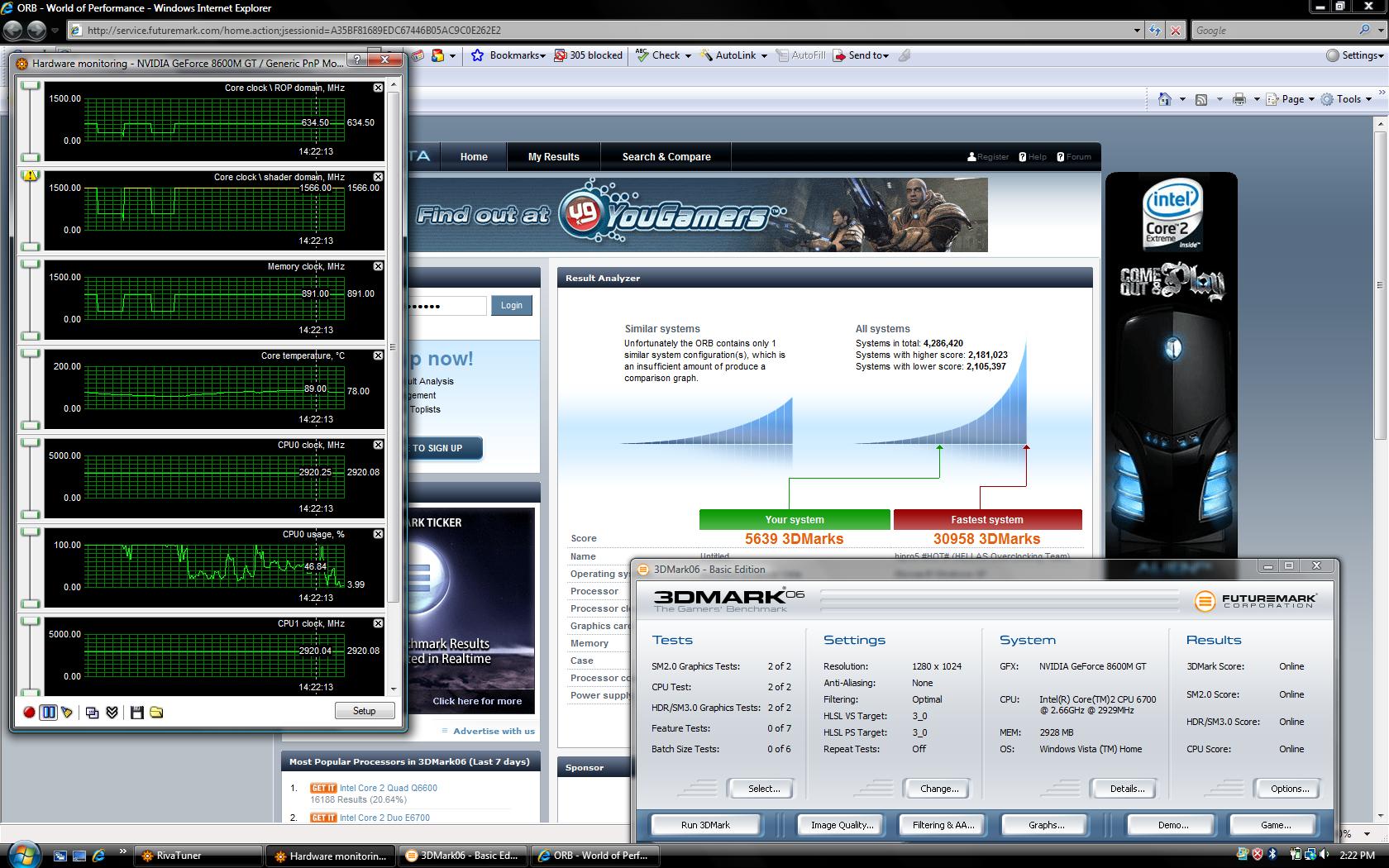
Task: Click the RSS feeds icon
Action: (x=1201, y=99)
